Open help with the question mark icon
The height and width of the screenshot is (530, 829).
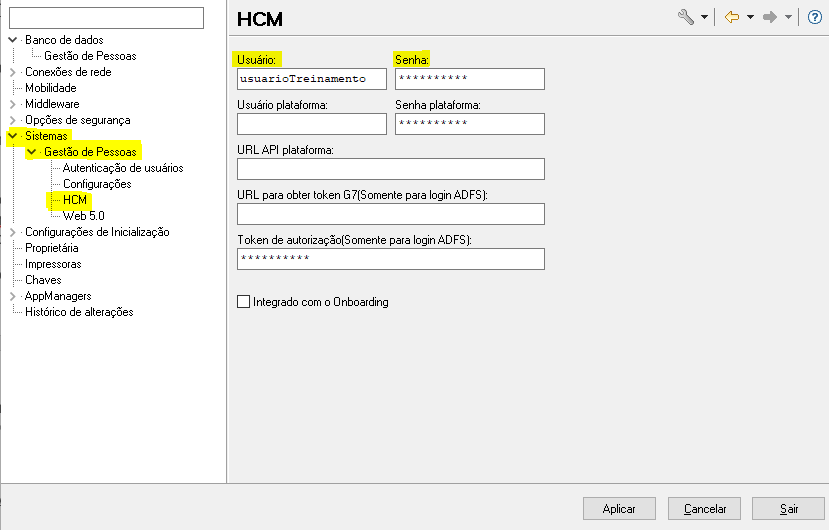click(815, 17)
